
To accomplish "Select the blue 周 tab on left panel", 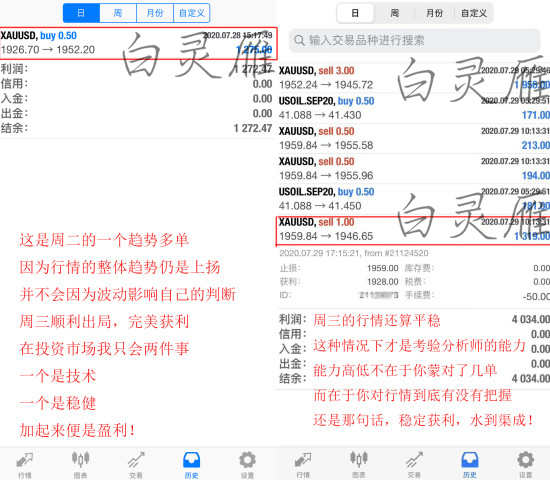I will coord(118,13).
